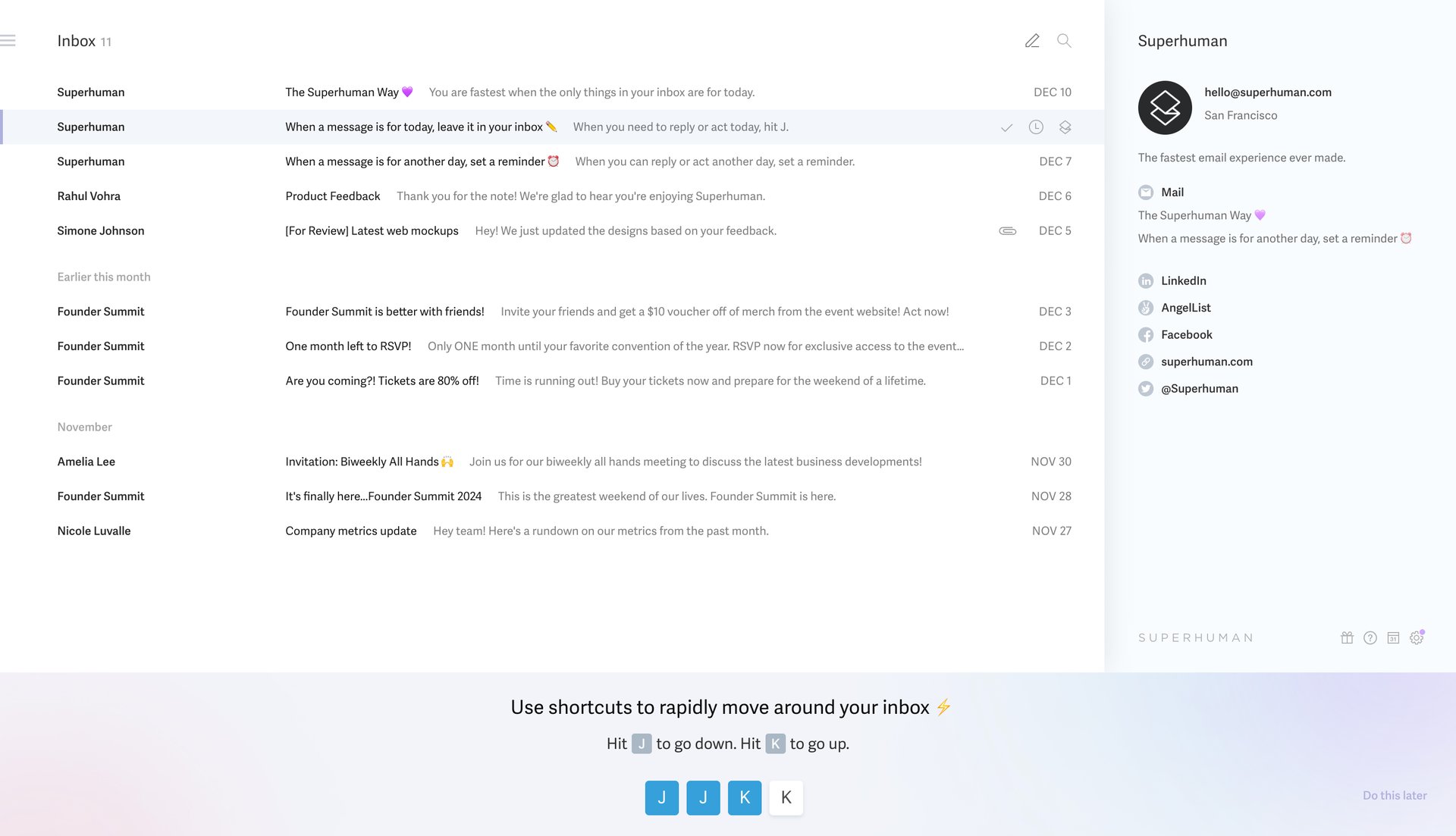Dismiss the tutorial with Do this later
The height and width of the screenshot is (836, 1456).
(x=1394, y=795)
